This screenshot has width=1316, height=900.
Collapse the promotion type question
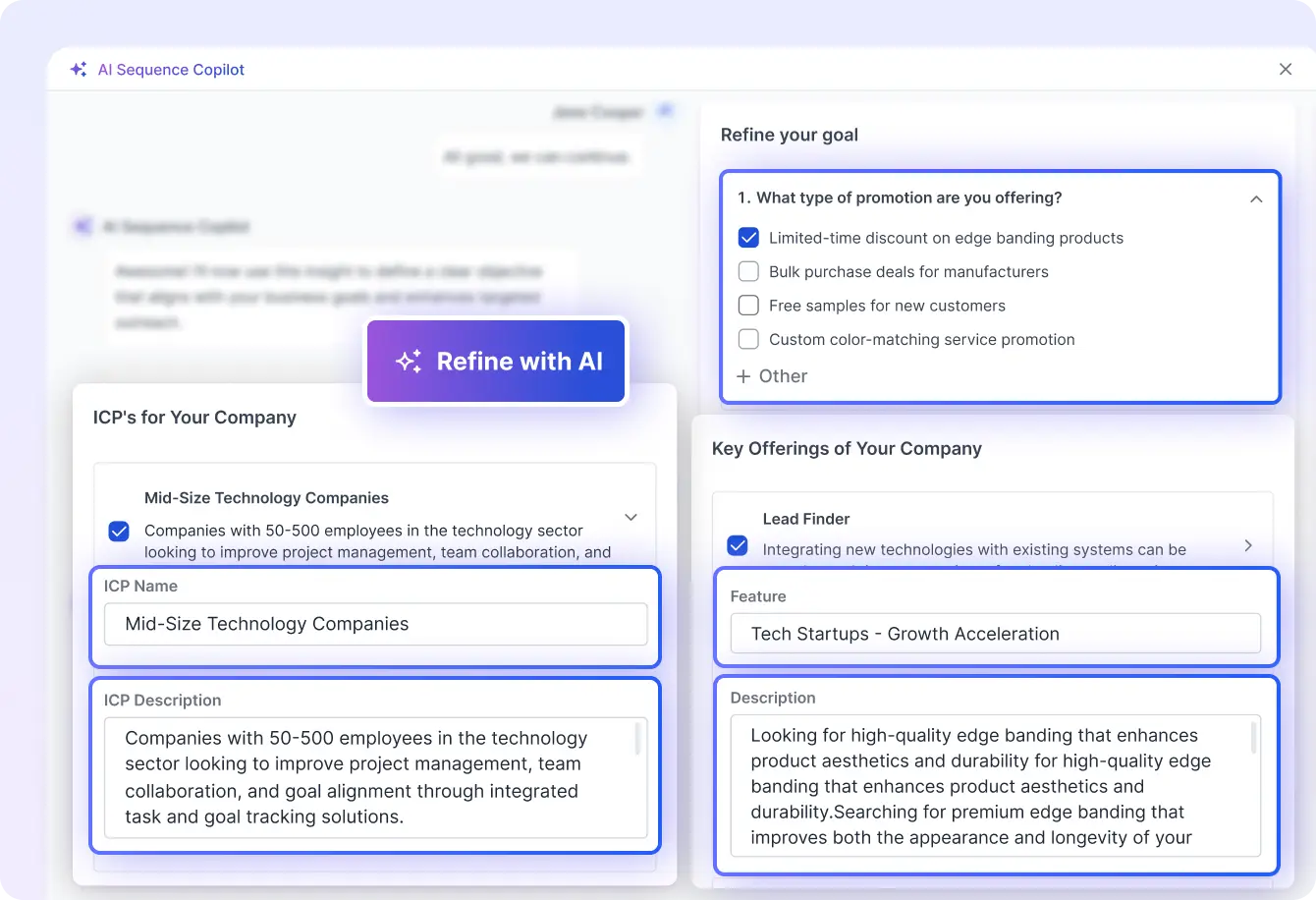1255,198
